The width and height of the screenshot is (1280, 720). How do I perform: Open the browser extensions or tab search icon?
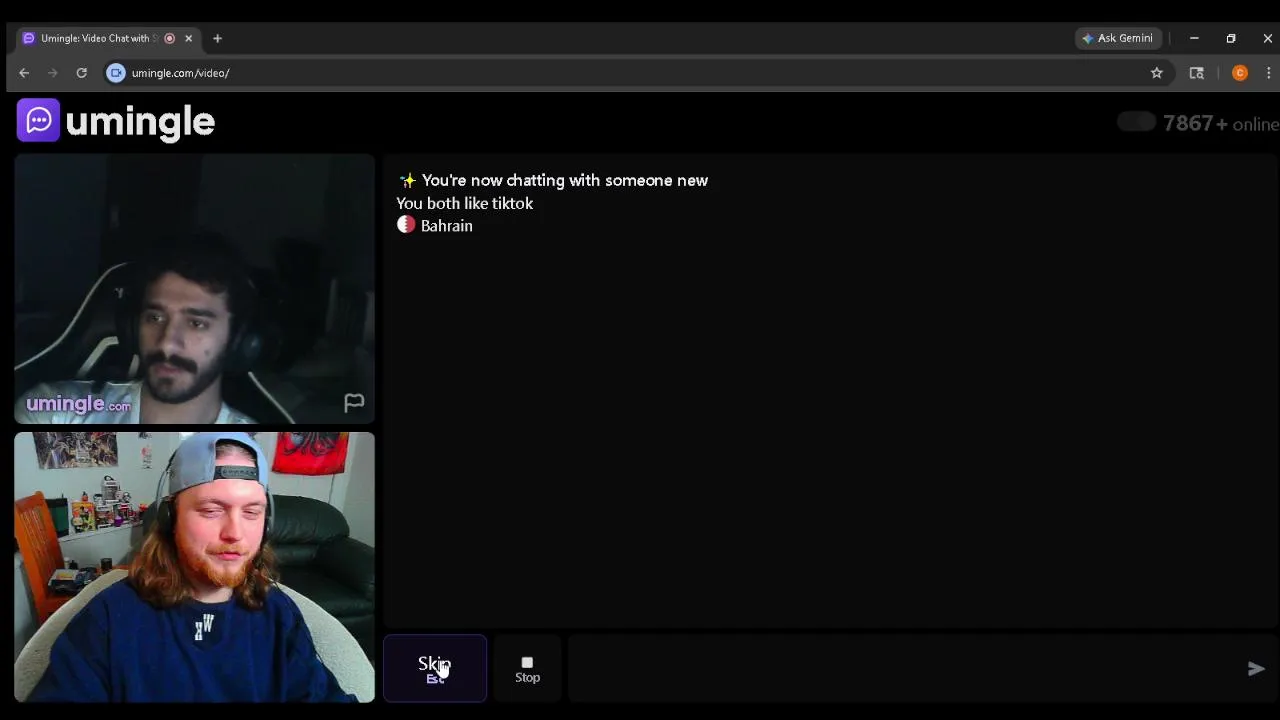tap(1196, 73)
